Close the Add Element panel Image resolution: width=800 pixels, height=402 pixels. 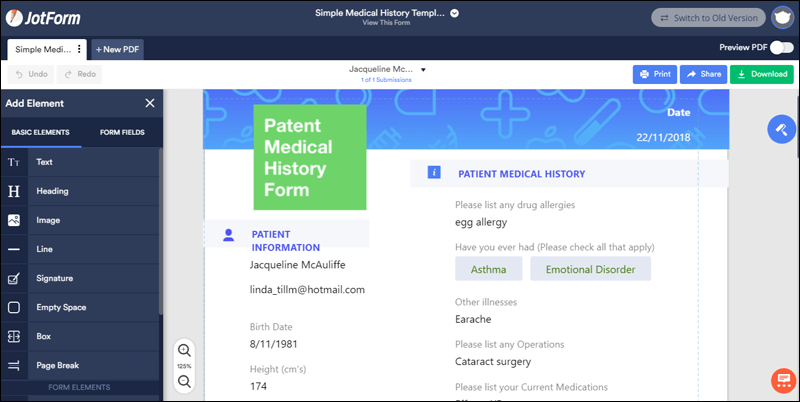coord(150,103)
